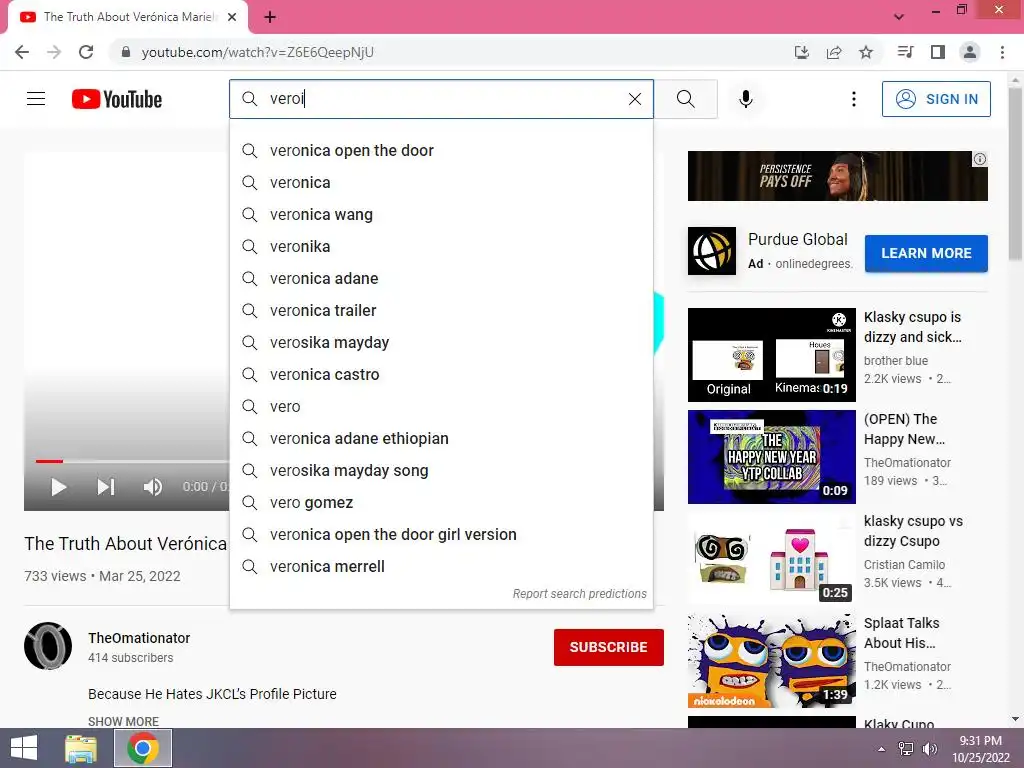1024x768 pixels.
Task: Open 'klasky csupo vs dizzy Csupo' thumbnail
Action: click(771, 558)
